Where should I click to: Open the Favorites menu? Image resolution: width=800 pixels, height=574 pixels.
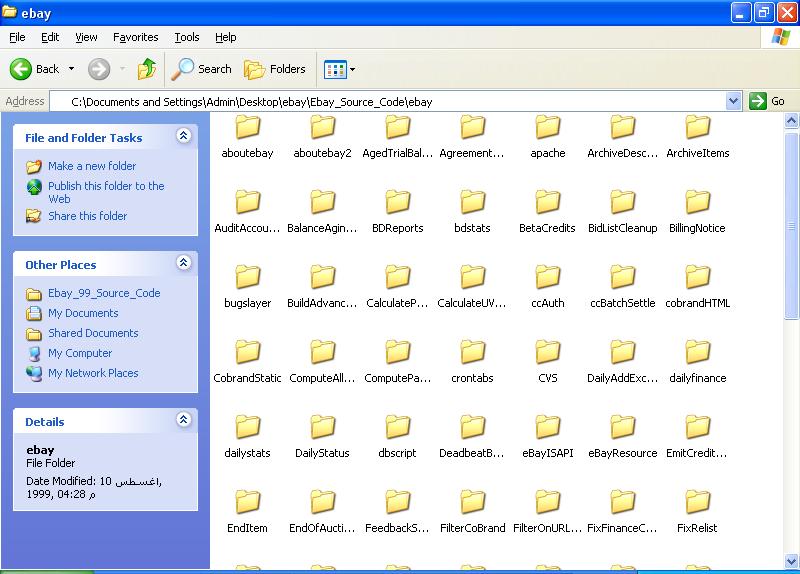click(x=135, y=37)
